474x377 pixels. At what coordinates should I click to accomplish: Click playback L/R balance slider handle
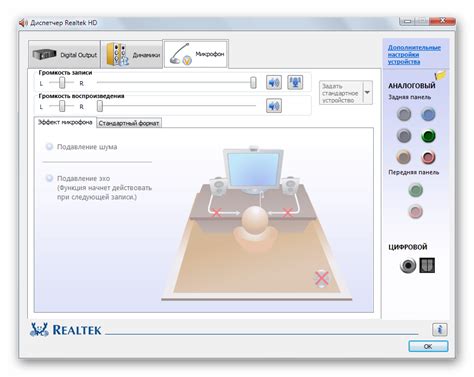click(62, 106)
